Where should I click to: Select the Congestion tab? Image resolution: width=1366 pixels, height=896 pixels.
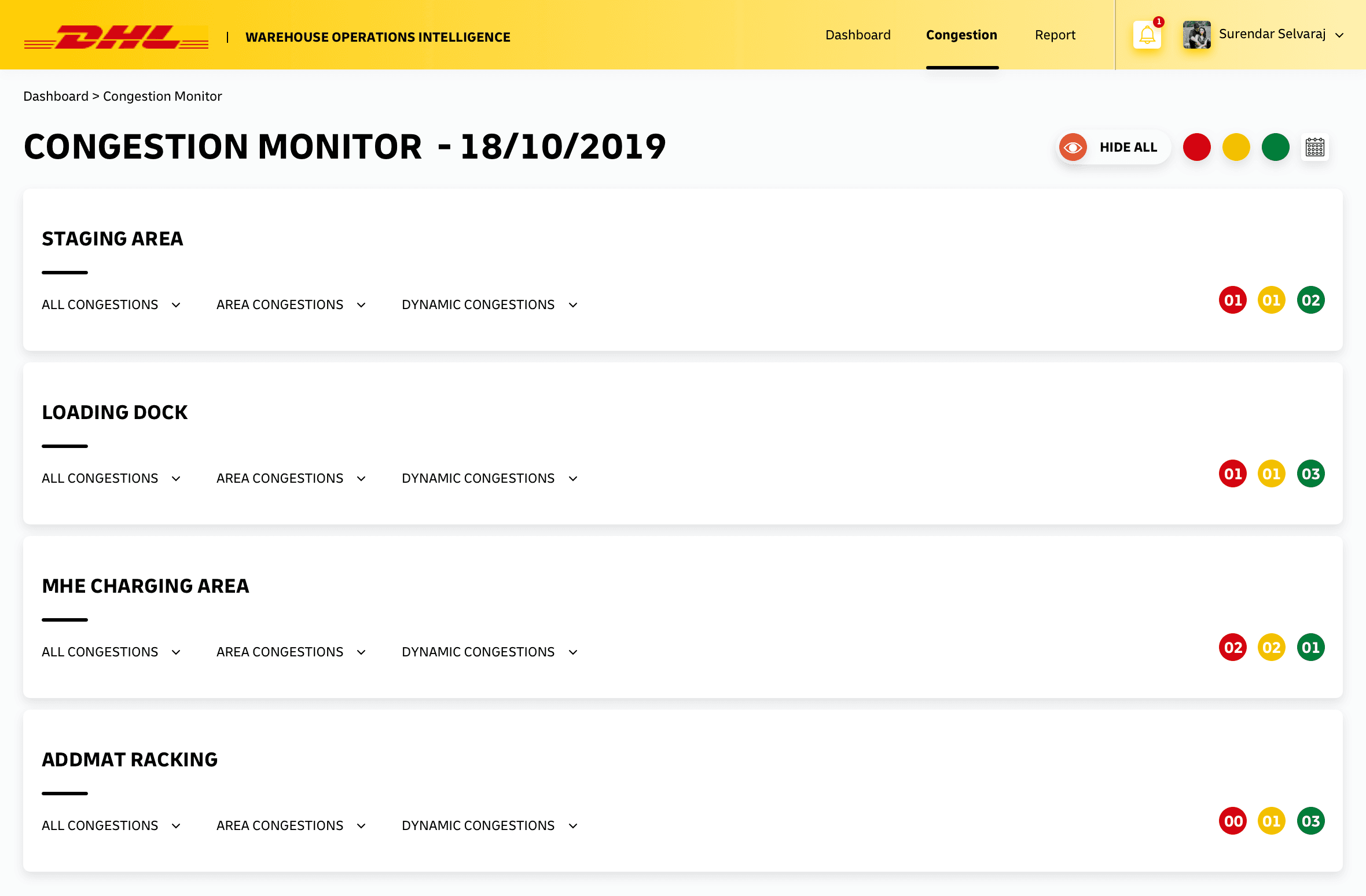(961, 35)
